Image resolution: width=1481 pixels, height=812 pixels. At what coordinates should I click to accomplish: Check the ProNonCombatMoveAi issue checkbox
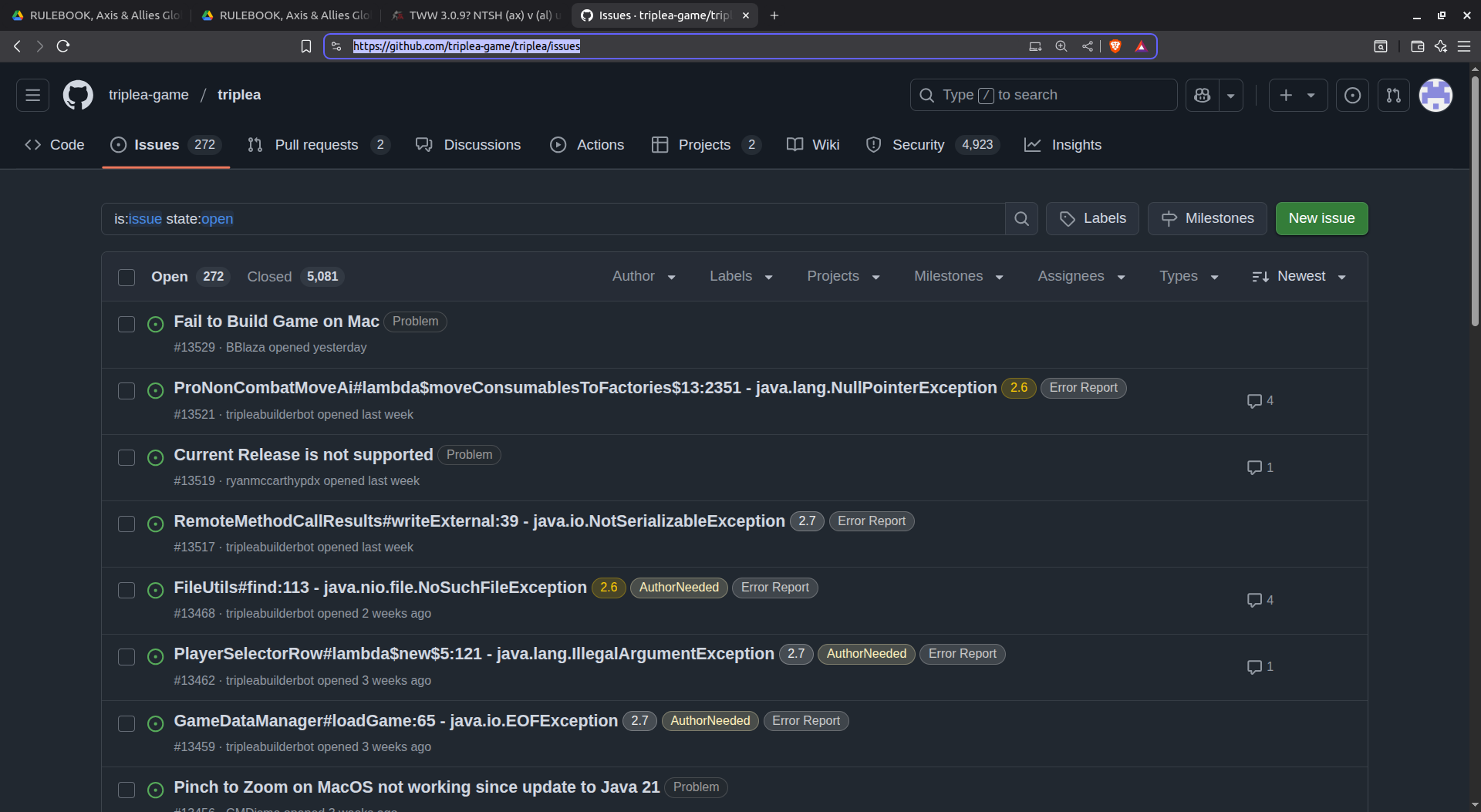(x=127, y=391)
